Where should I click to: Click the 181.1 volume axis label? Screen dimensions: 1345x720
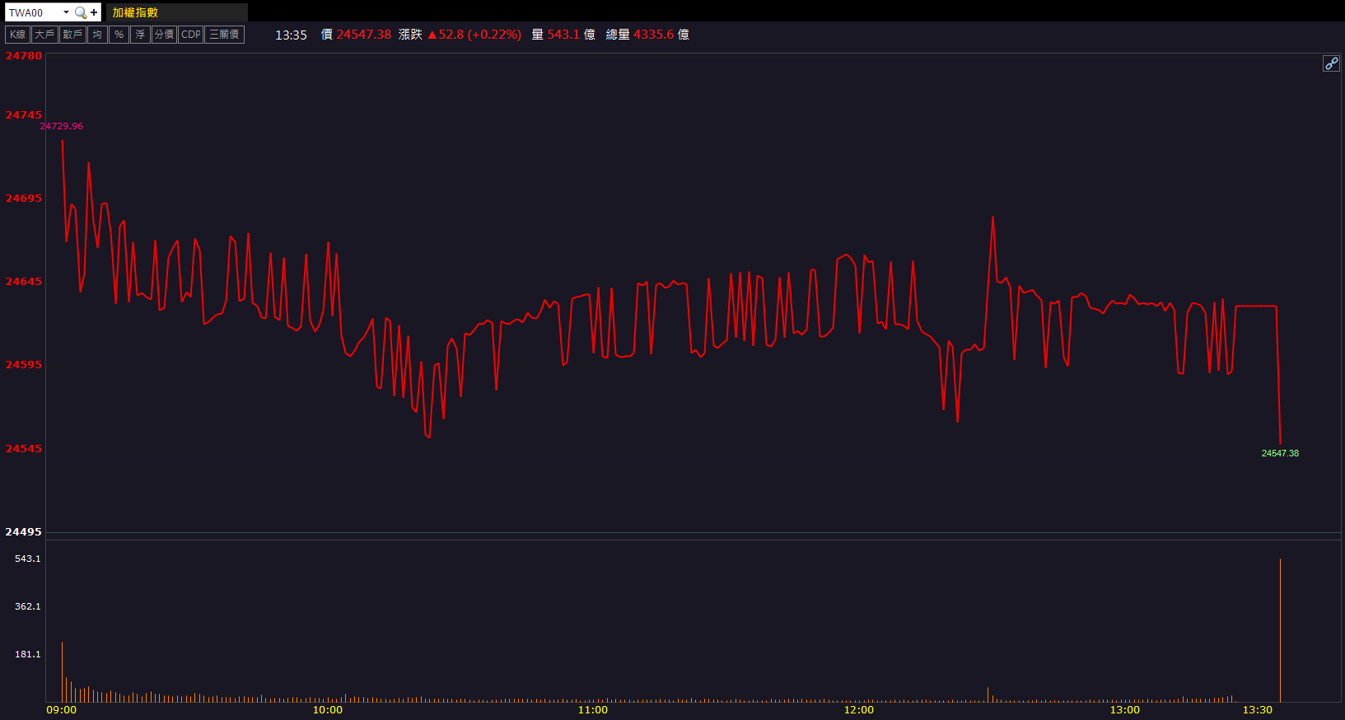[x=27, y=654]
